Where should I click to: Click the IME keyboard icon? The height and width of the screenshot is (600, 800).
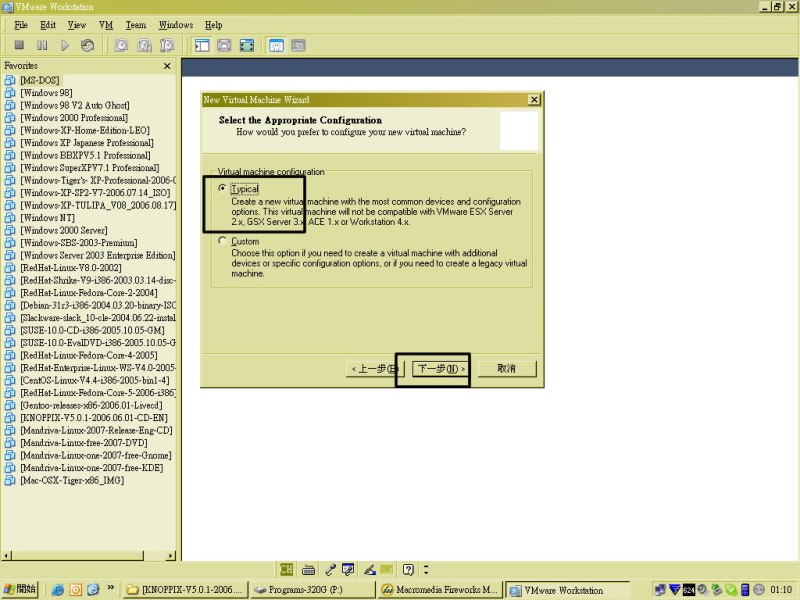coord(308,569)
